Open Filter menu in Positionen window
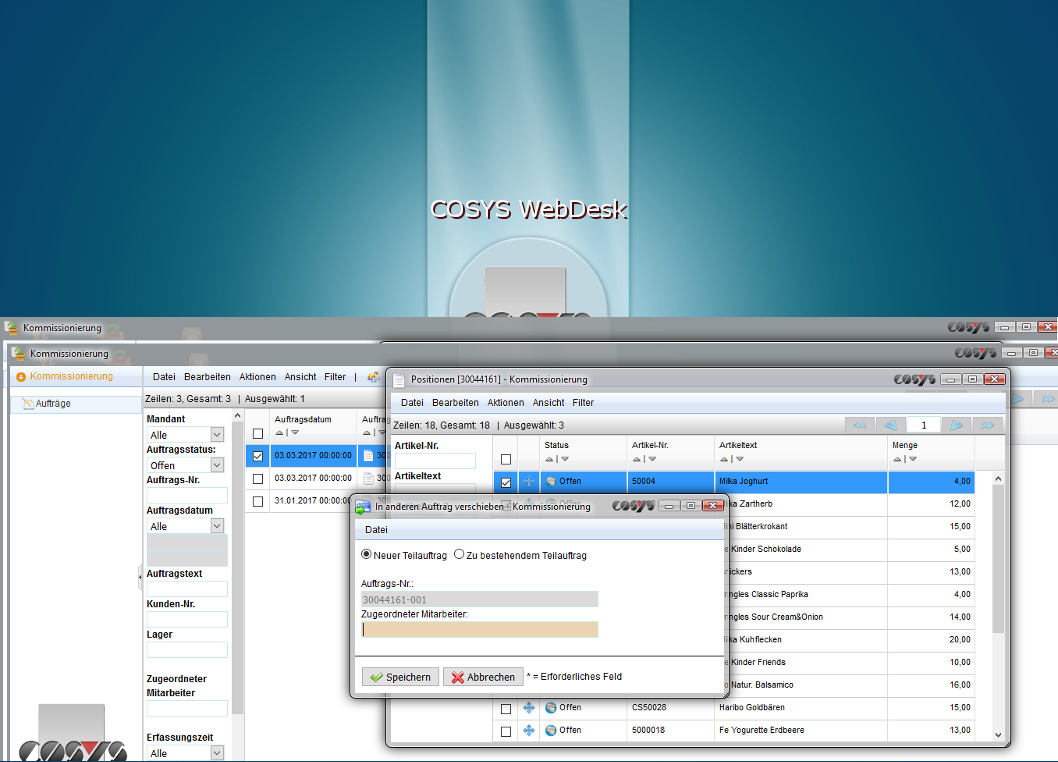This screenshot has height=762, width=1058. 583,403
